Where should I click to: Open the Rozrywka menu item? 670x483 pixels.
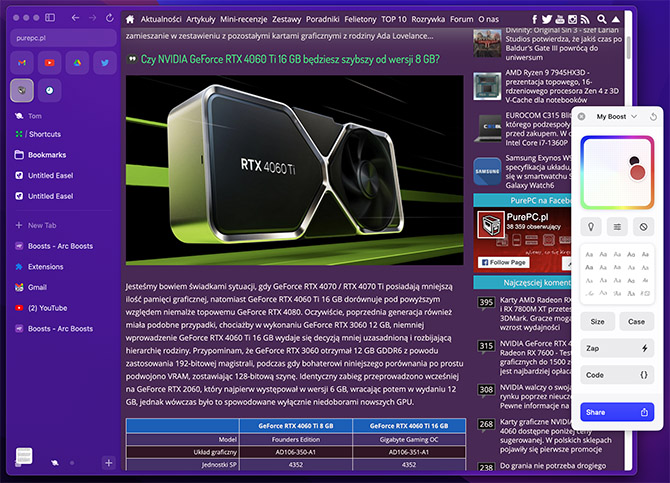point(428,19)
